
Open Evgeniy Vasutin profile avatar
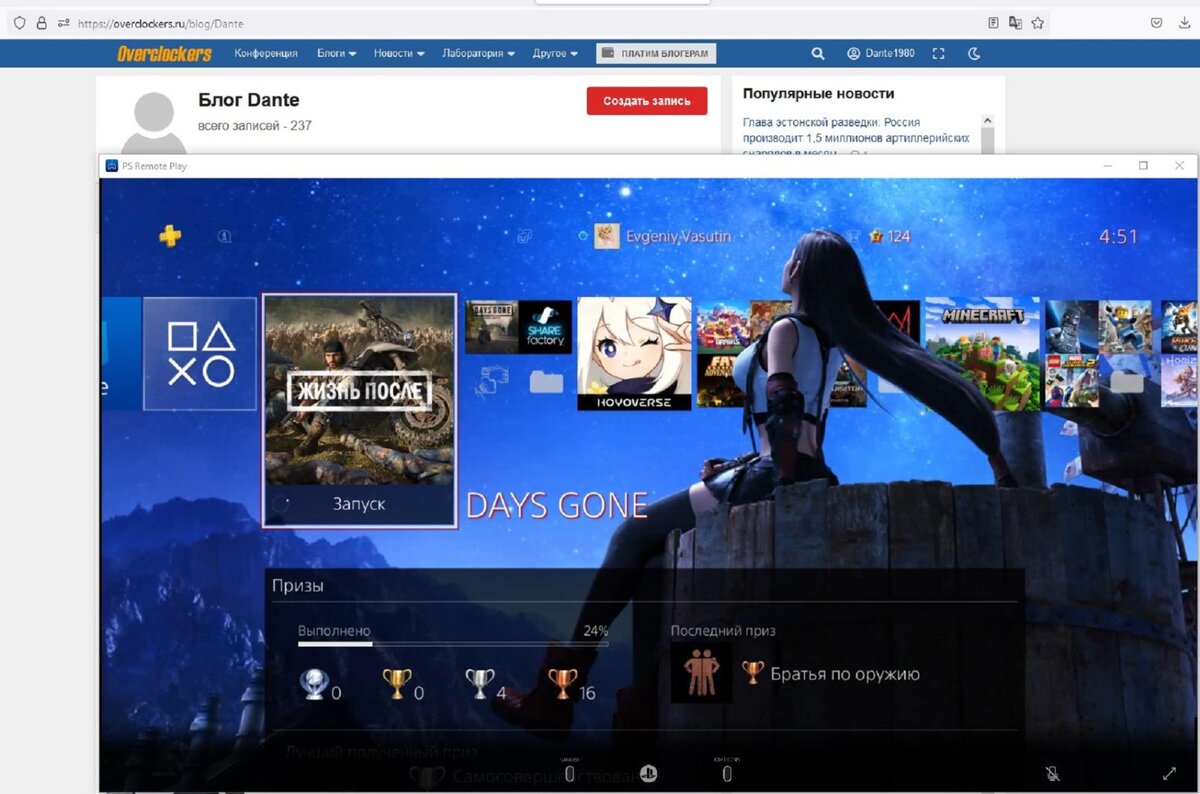[606, 236]
